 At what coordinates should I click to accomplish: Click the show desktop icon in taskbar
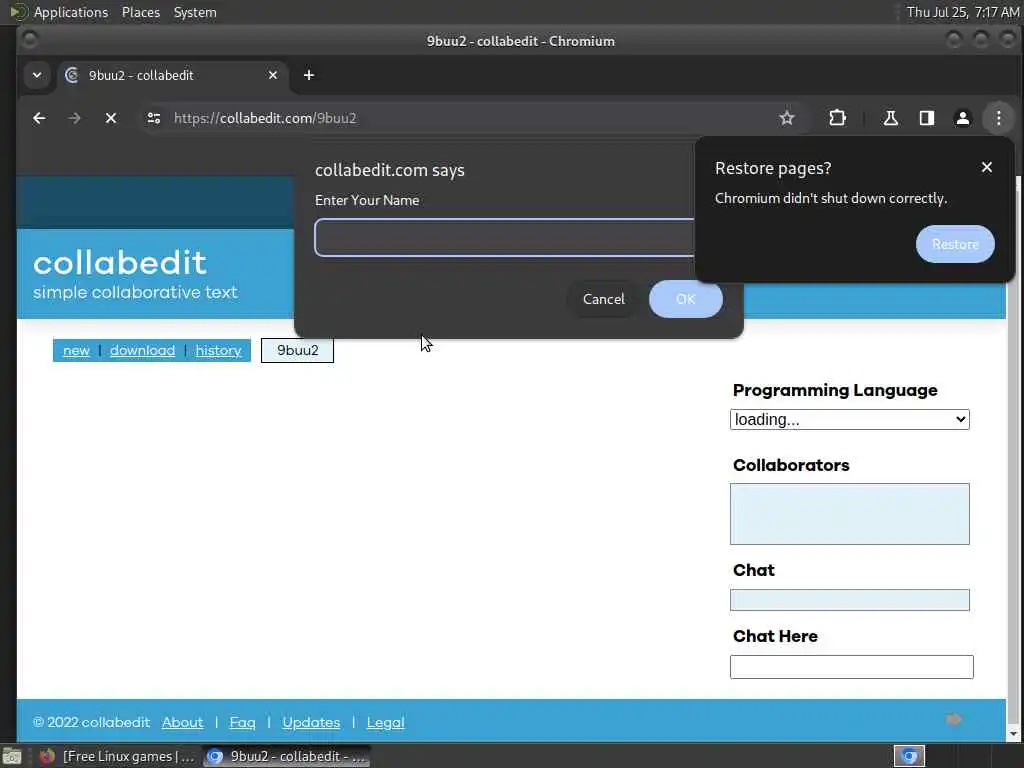pyautogui.click(x=12, y=756)
